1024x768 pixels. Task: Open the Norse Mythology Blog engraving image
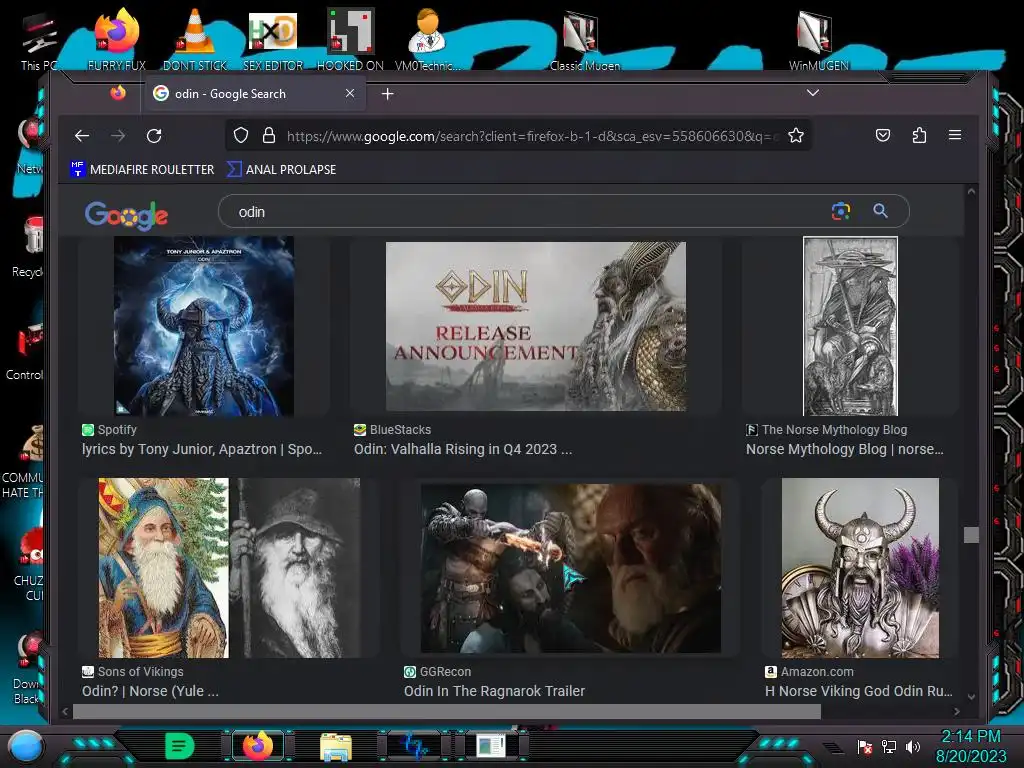pyautogui.click(x=850, y=326)
